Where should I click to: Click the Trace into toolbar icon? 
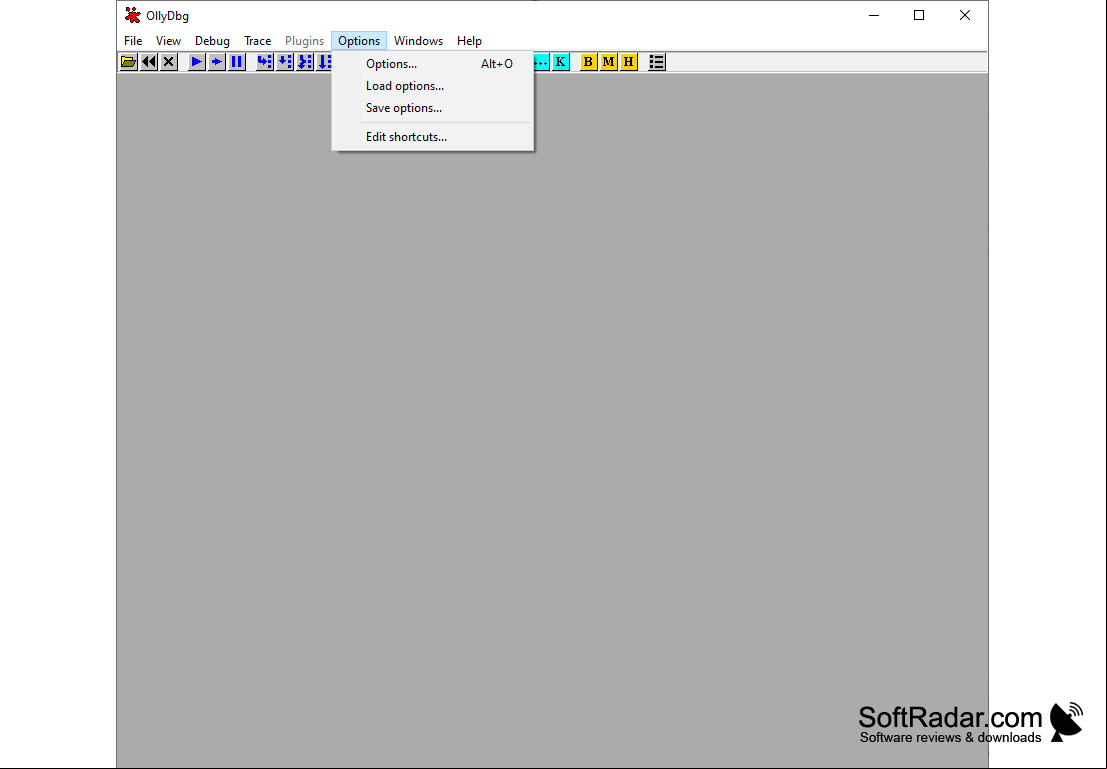click(x=304, y=62)
